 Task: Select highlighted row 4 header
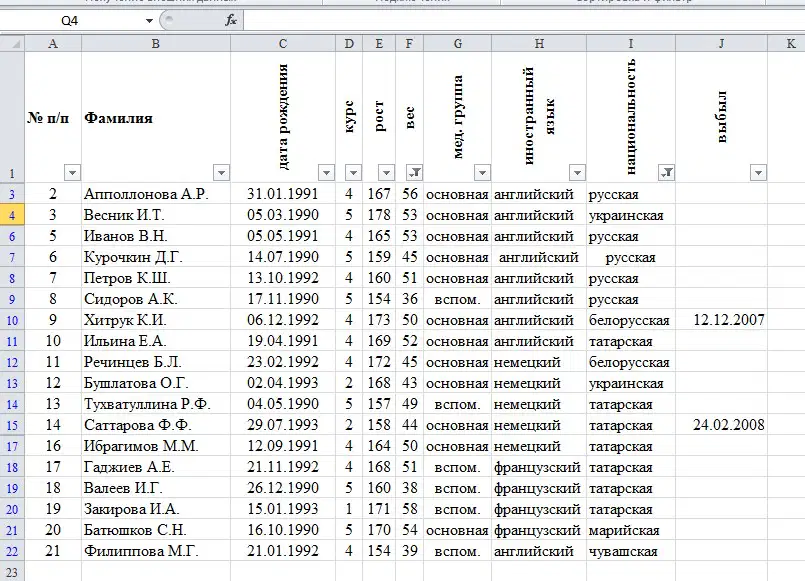(x=12, y=215)
